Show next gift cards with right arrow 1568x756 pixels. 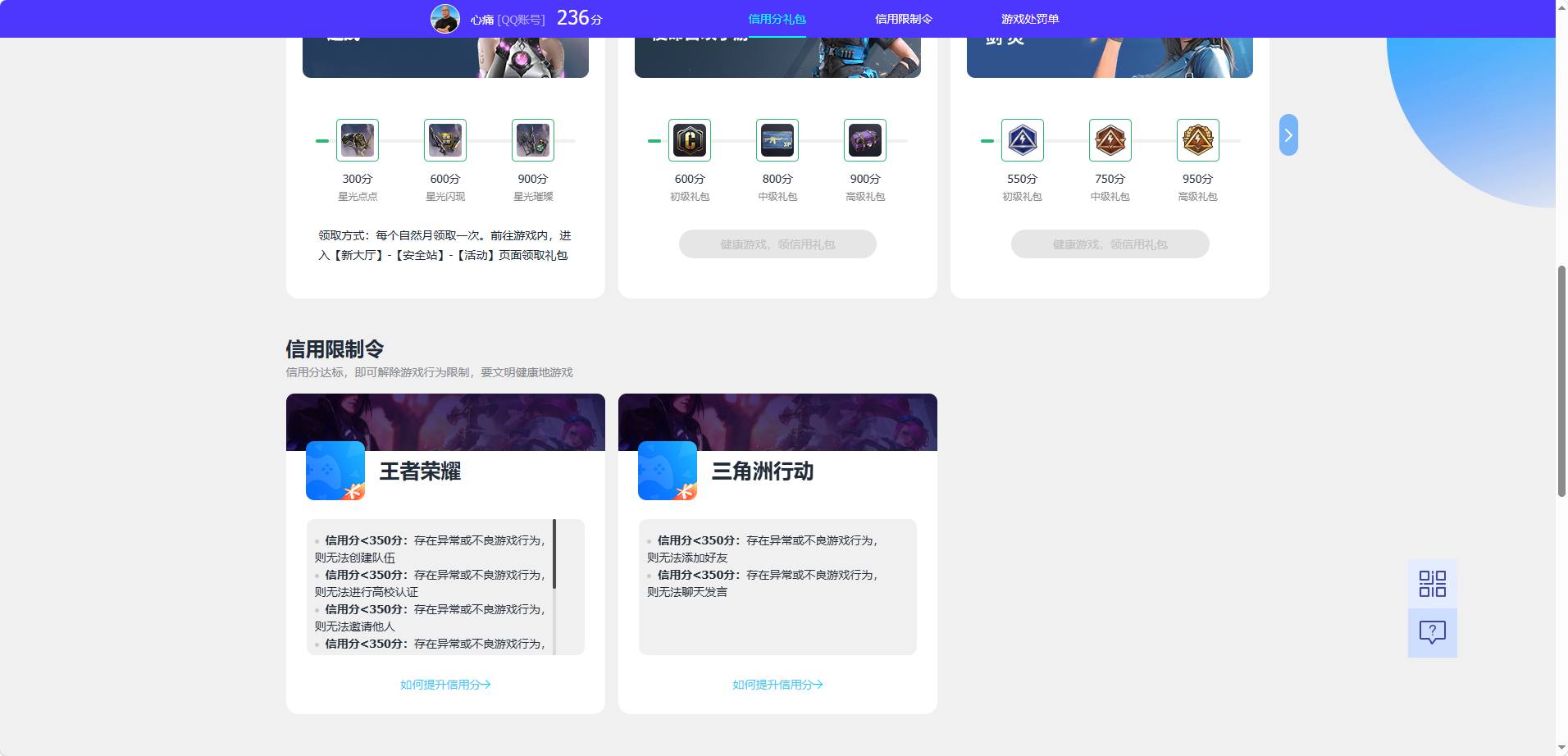point(1288,135)
